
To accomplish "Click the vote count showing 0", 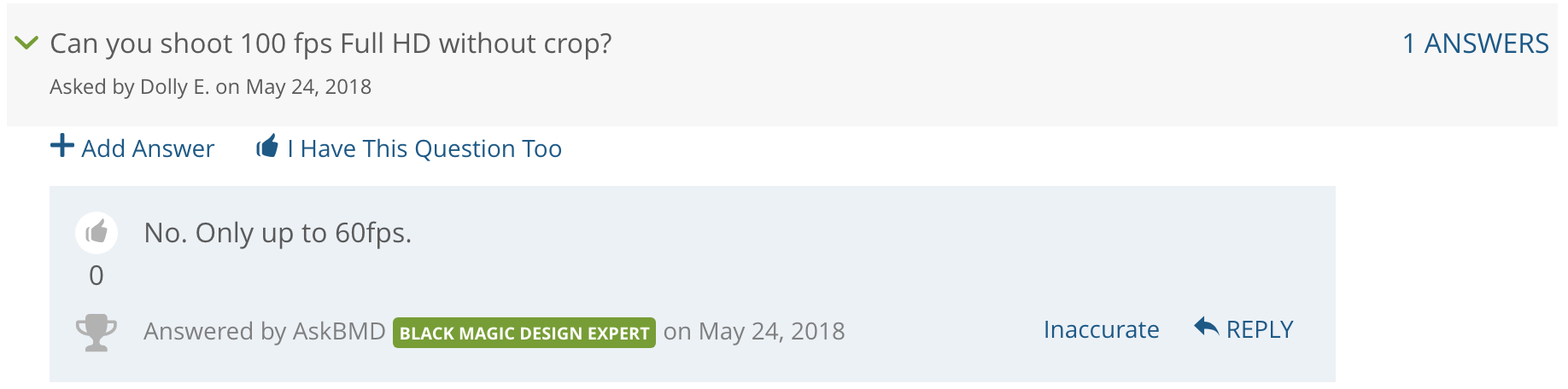I will (x=97, y=276).
